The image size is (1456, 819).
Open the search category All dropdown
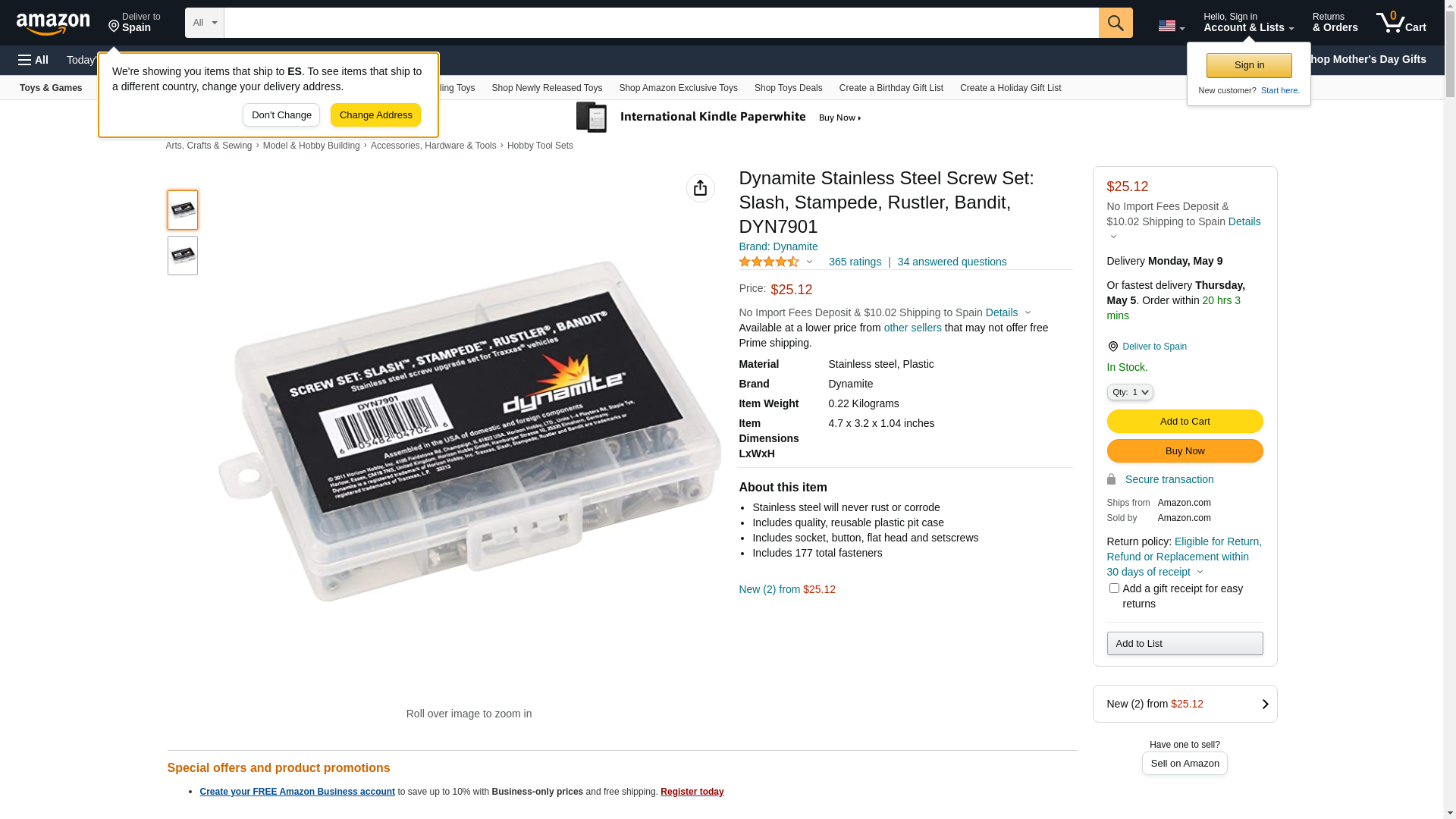tap(204, 23)
